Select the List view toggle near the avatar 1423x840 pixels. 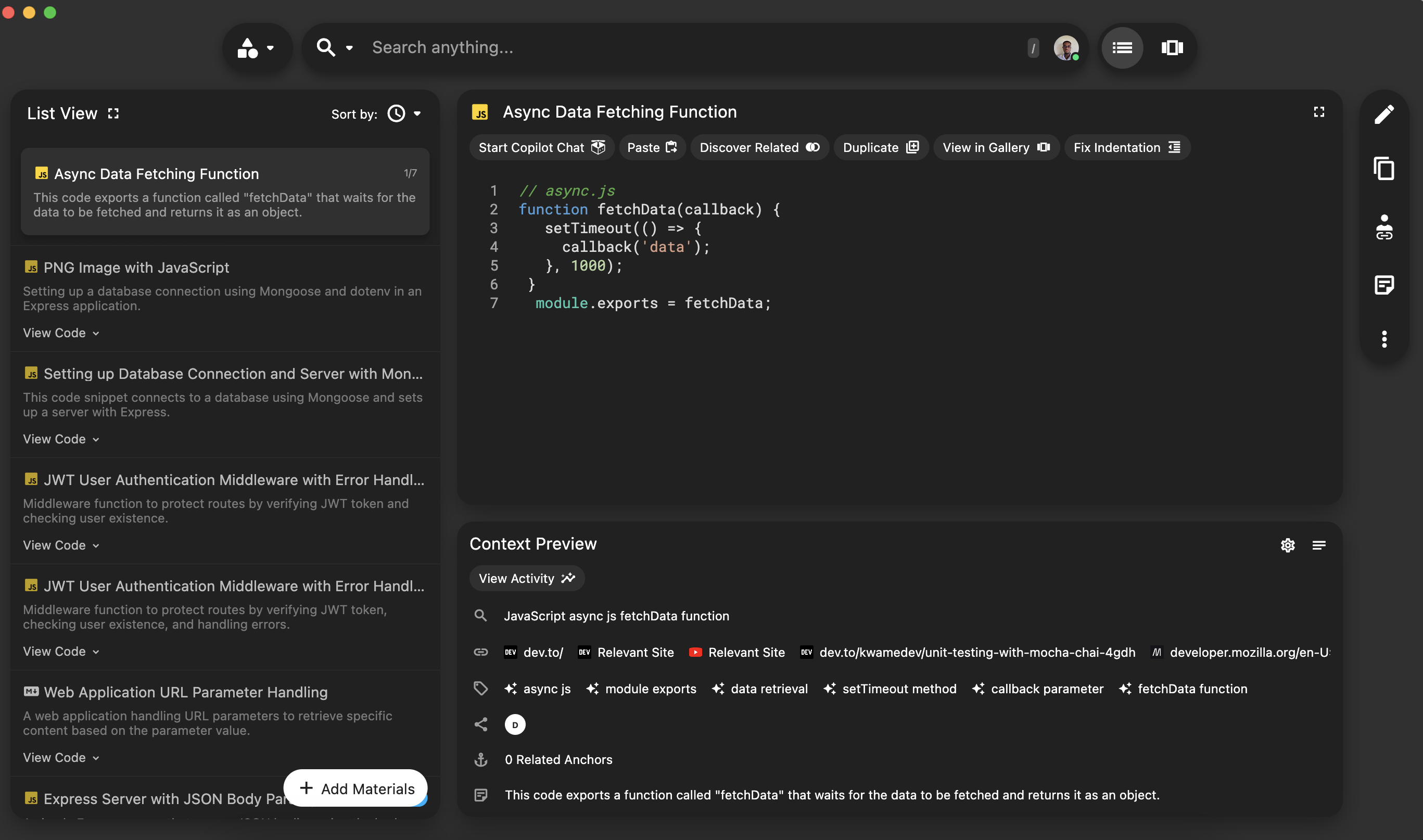click(1123, 47)
